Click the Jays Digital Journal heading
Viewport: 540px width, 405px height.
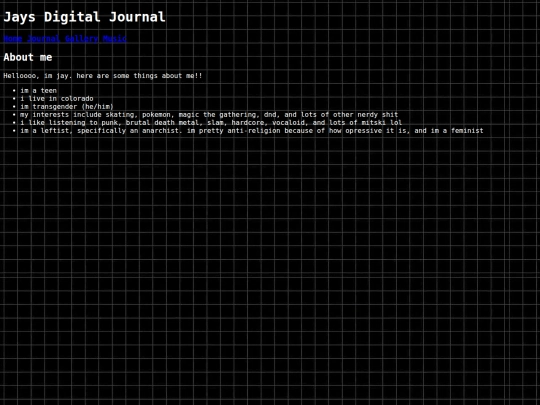click(84, 17)
